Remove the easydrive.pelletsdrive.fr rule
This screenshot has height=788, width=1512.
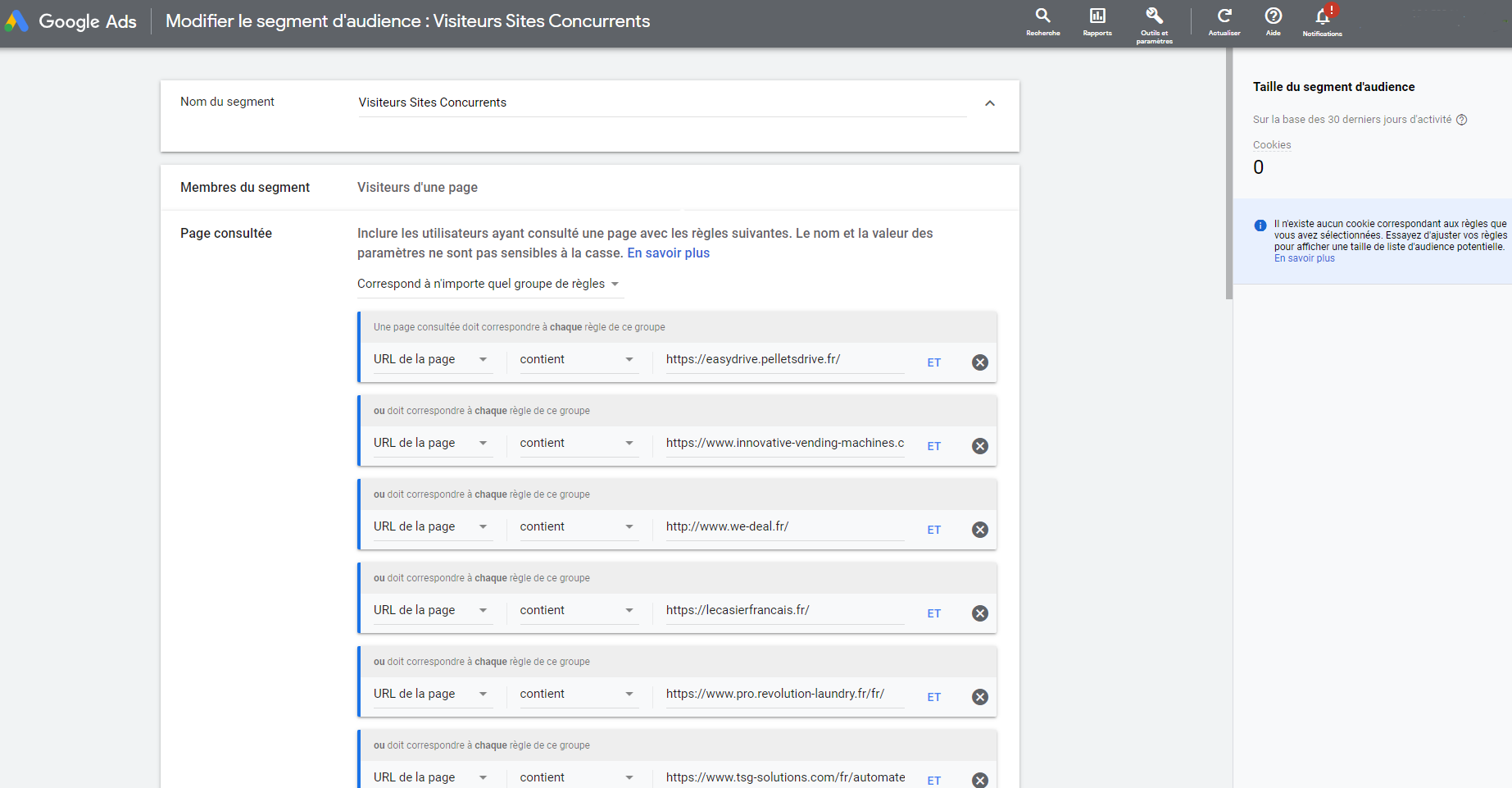click(x=979, y=362)
